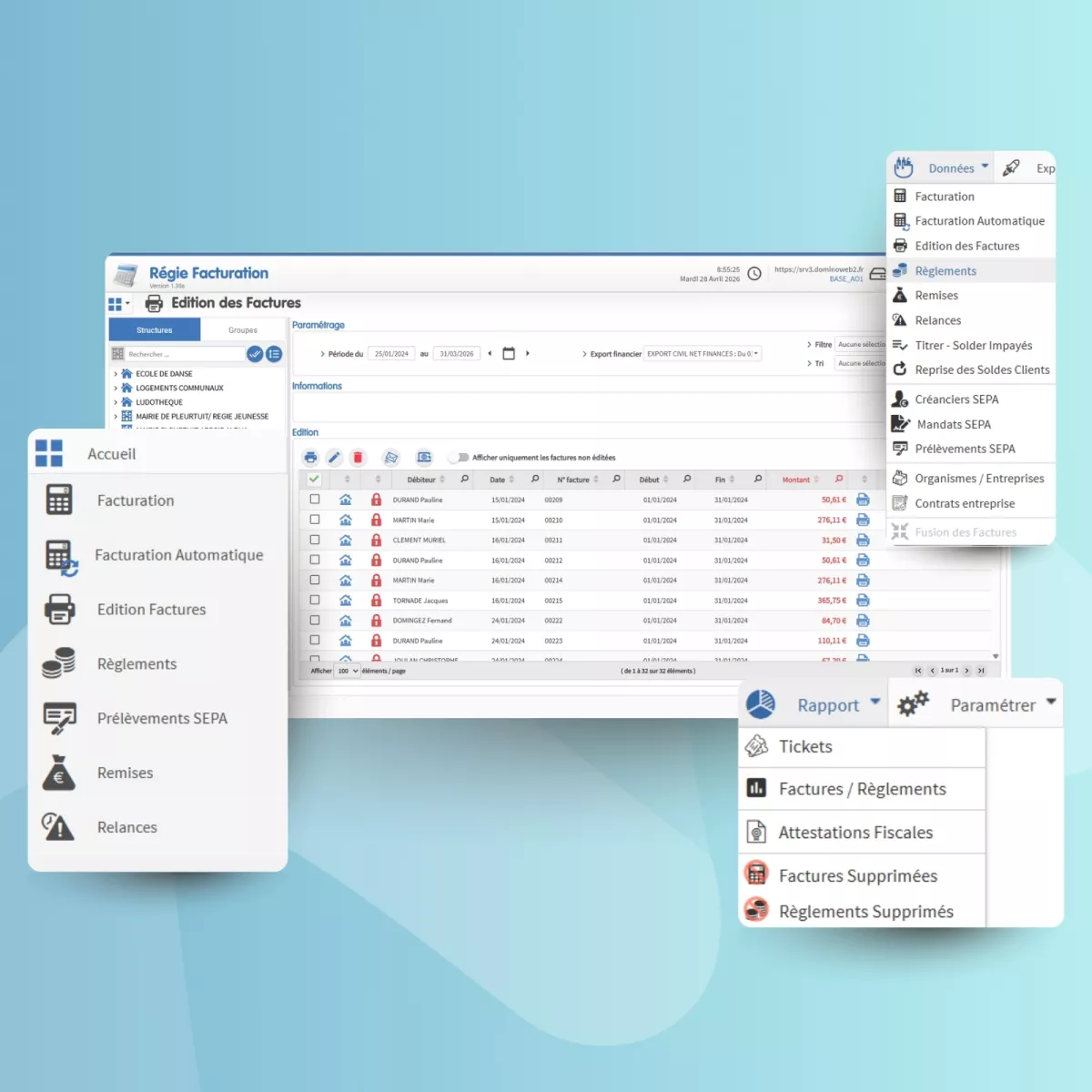Open the calendar picker beside the period dates
This screenshot has height=1092, width=1092.
pyautogui.click(x=509, y=354)
